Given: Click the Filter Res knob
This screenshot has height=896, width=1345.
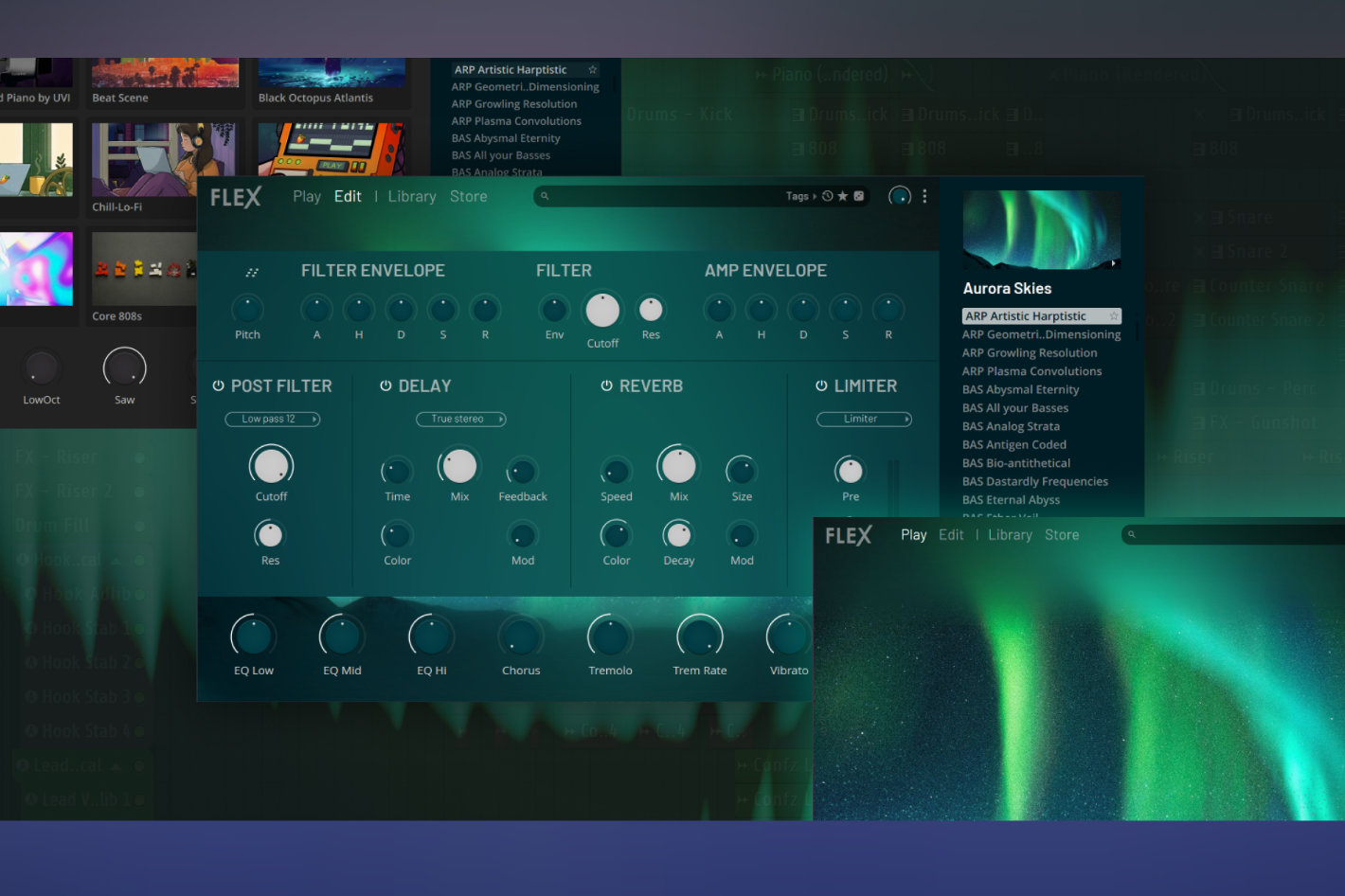Looking at the screenshot, I should pos(651,309).
